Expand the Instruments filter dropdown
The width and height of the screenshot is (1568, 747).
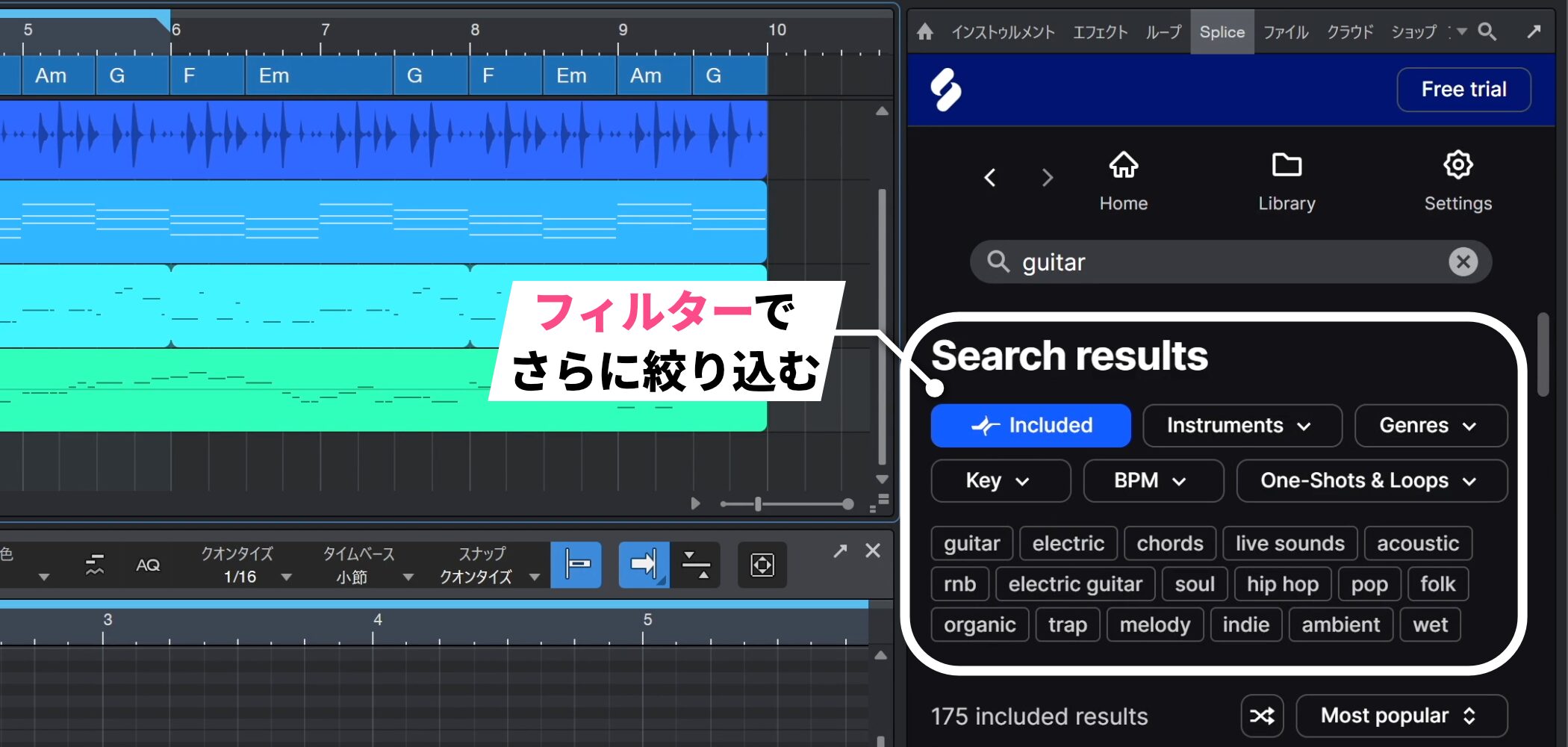[x=1242, y=426]
